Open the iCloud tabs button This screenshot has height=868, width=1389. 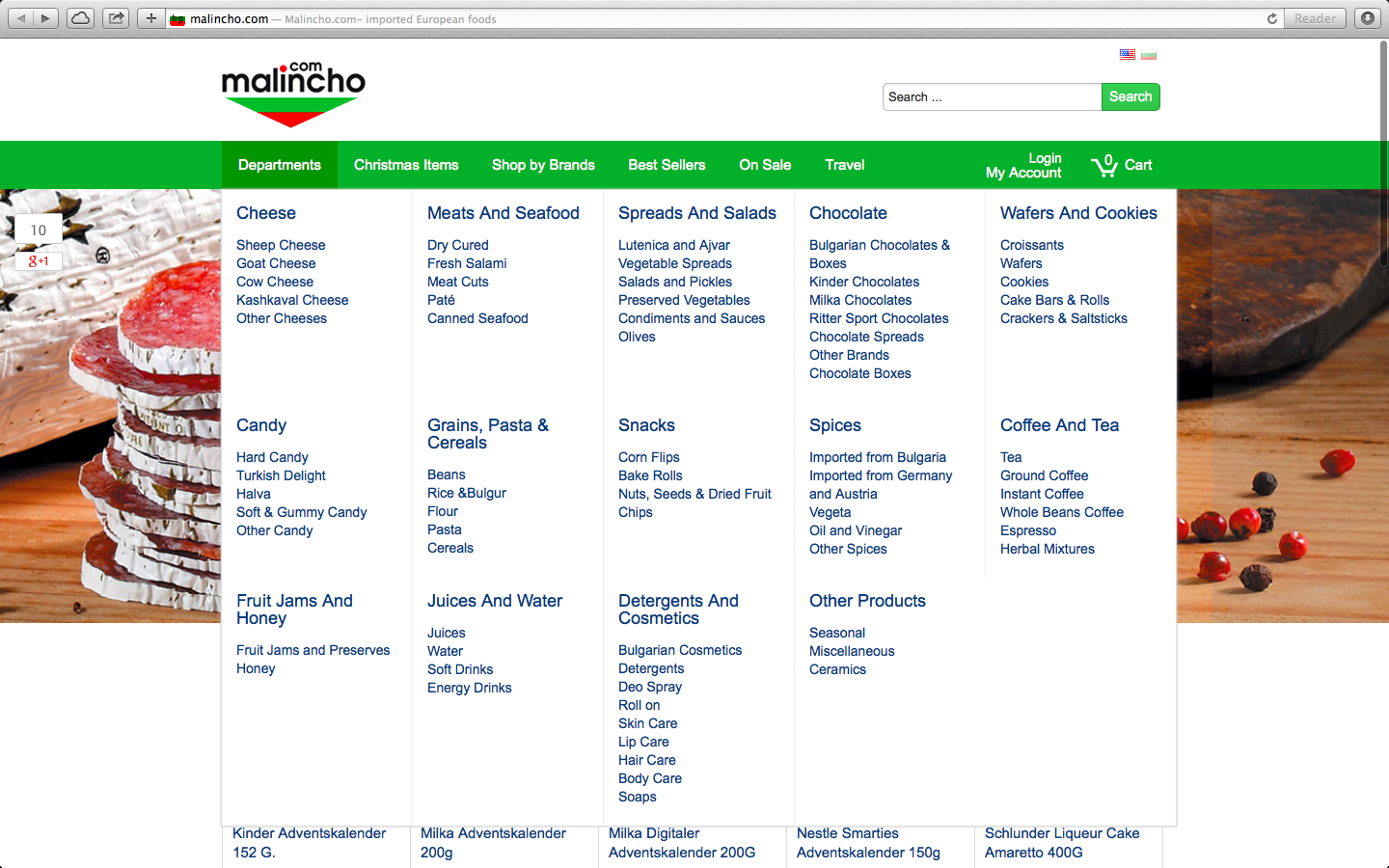[81, 18]
